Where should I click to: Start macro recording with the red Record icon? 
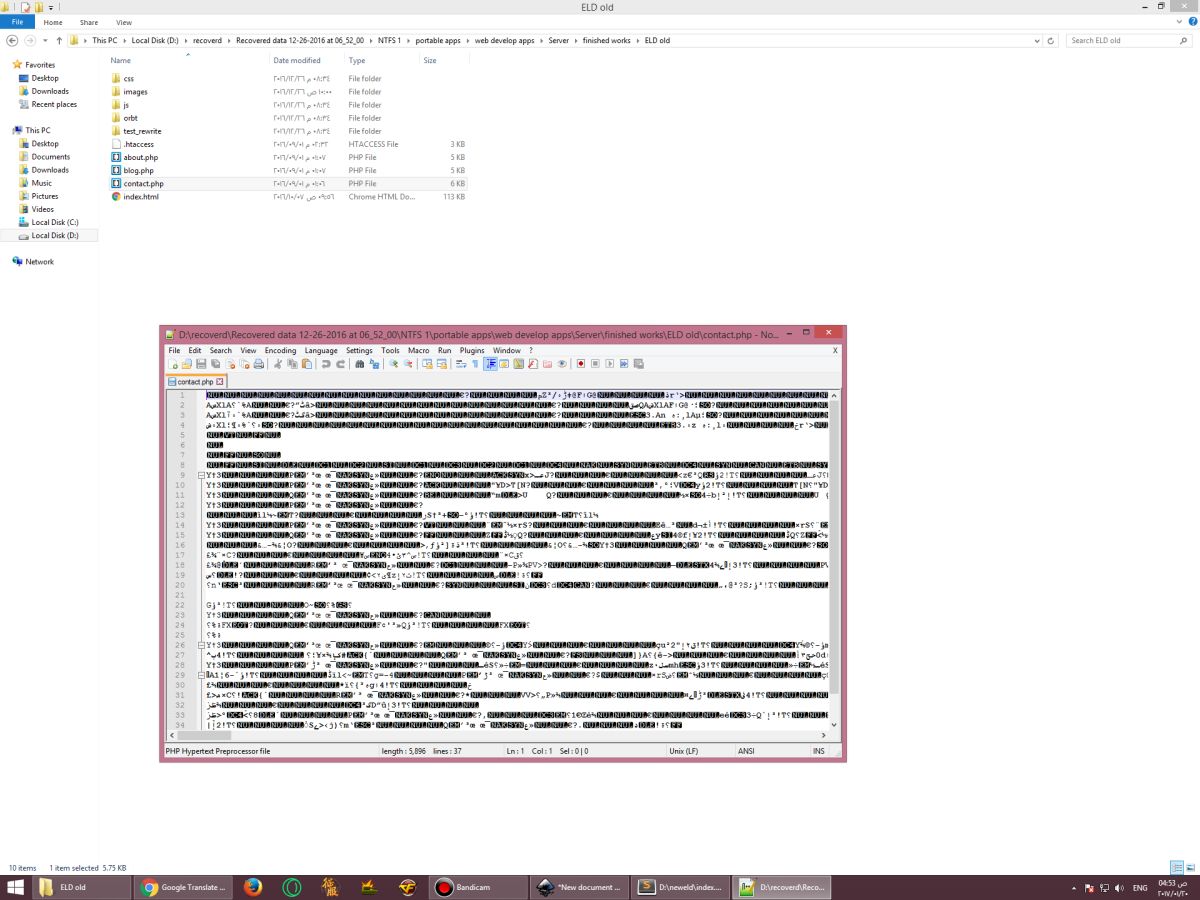click(x=581, y=364)
